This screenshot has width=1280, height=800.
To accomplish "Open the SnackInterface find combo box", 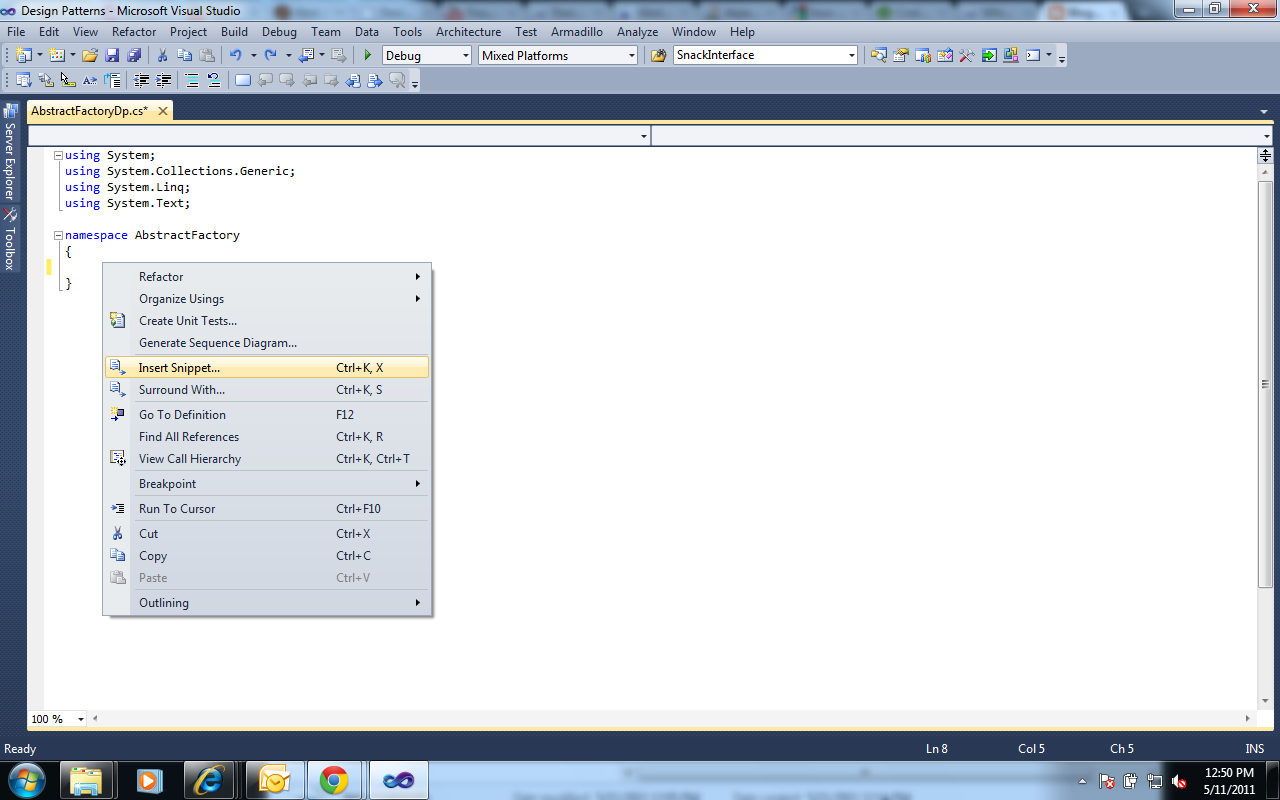I will 766,55.
